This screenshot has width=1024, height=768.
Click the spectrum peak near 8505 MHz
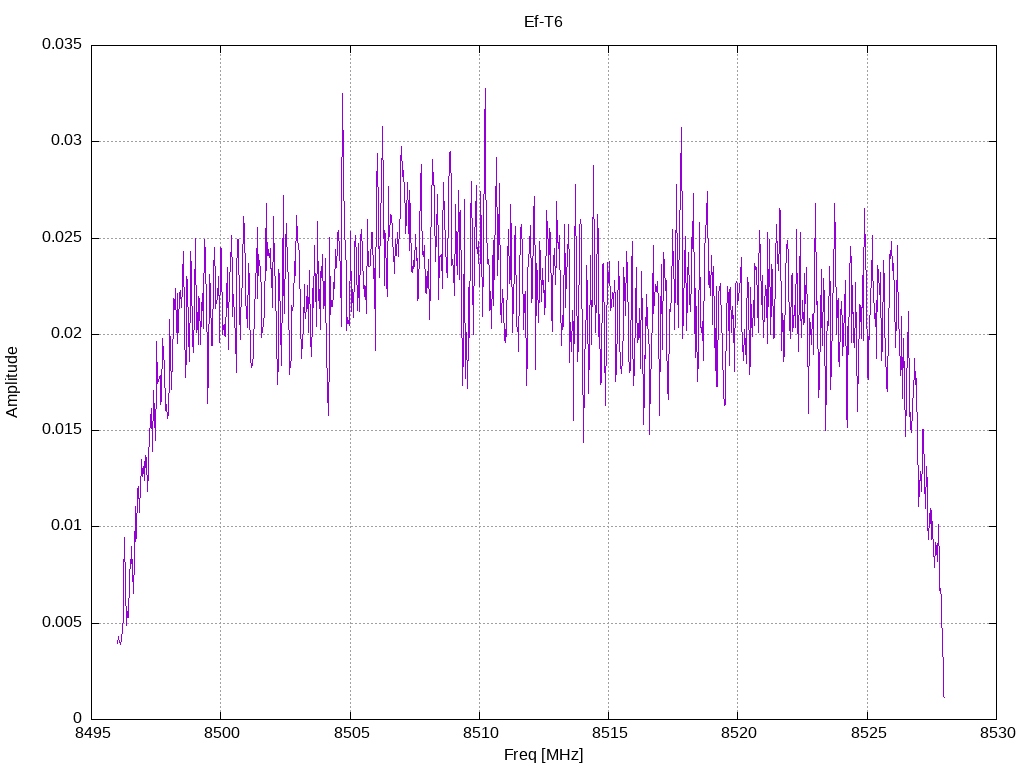(x=342, y=95)
